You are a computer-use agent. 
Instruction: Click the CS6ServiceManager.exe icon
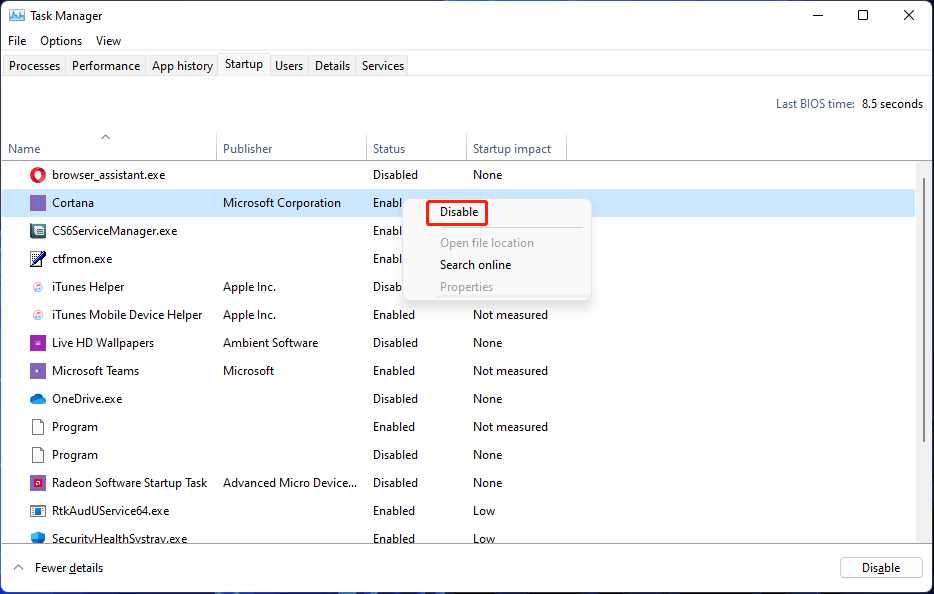[x=38, y=231]
